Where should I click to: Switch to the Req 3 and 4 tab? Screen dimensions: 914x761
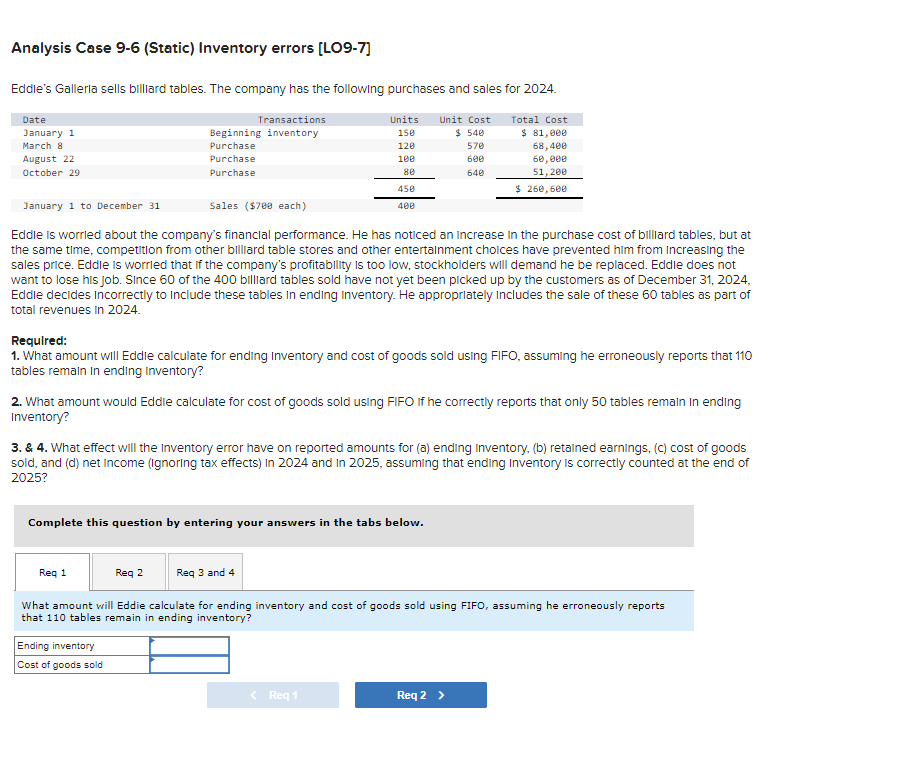[205, 572]
